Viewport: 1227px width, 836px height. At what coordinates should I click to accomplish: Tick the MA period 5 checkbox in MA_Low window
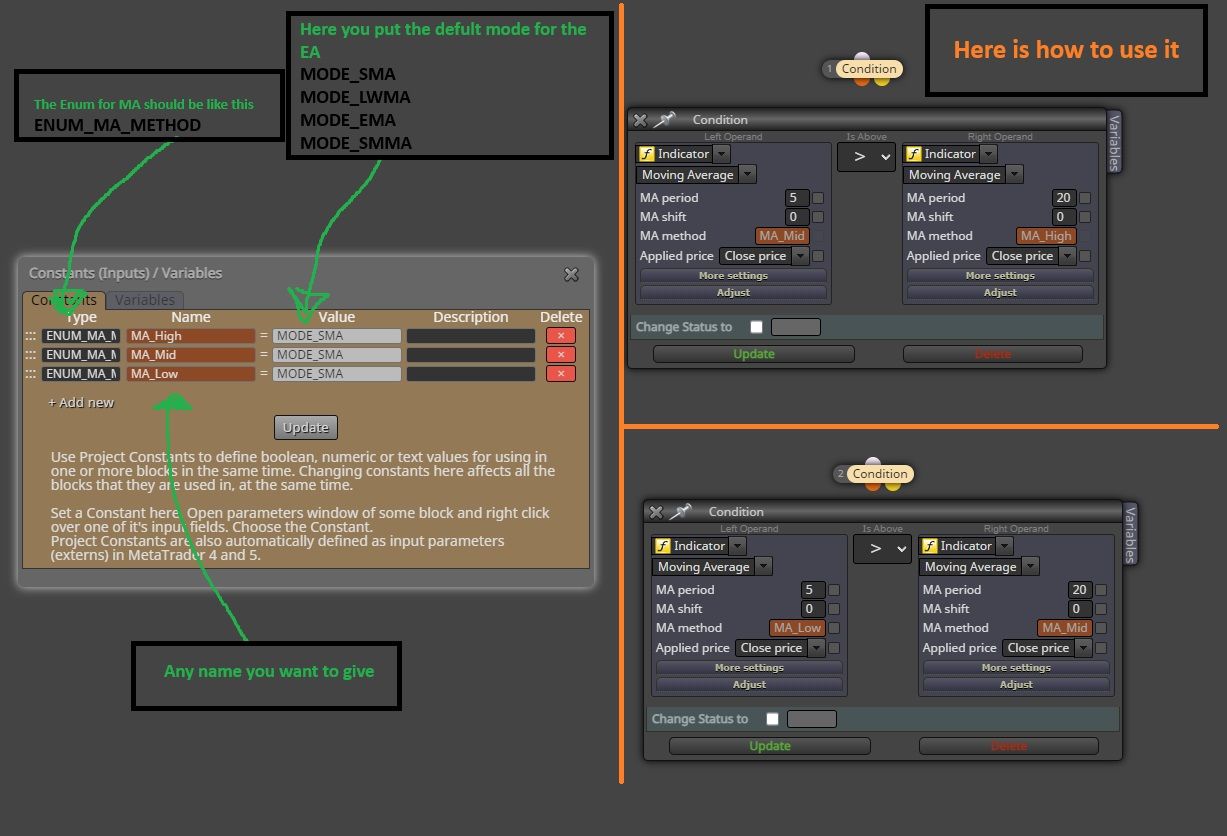pos(834,590)
